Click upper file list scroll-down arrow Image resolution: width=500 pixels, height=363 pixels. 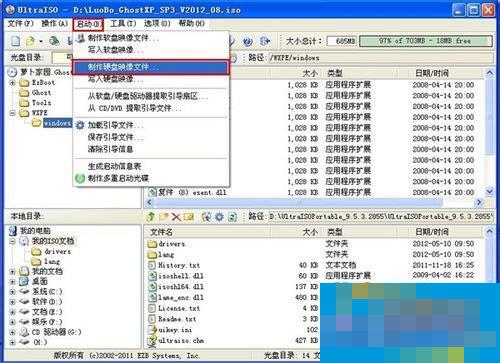(x=489, y=192)
